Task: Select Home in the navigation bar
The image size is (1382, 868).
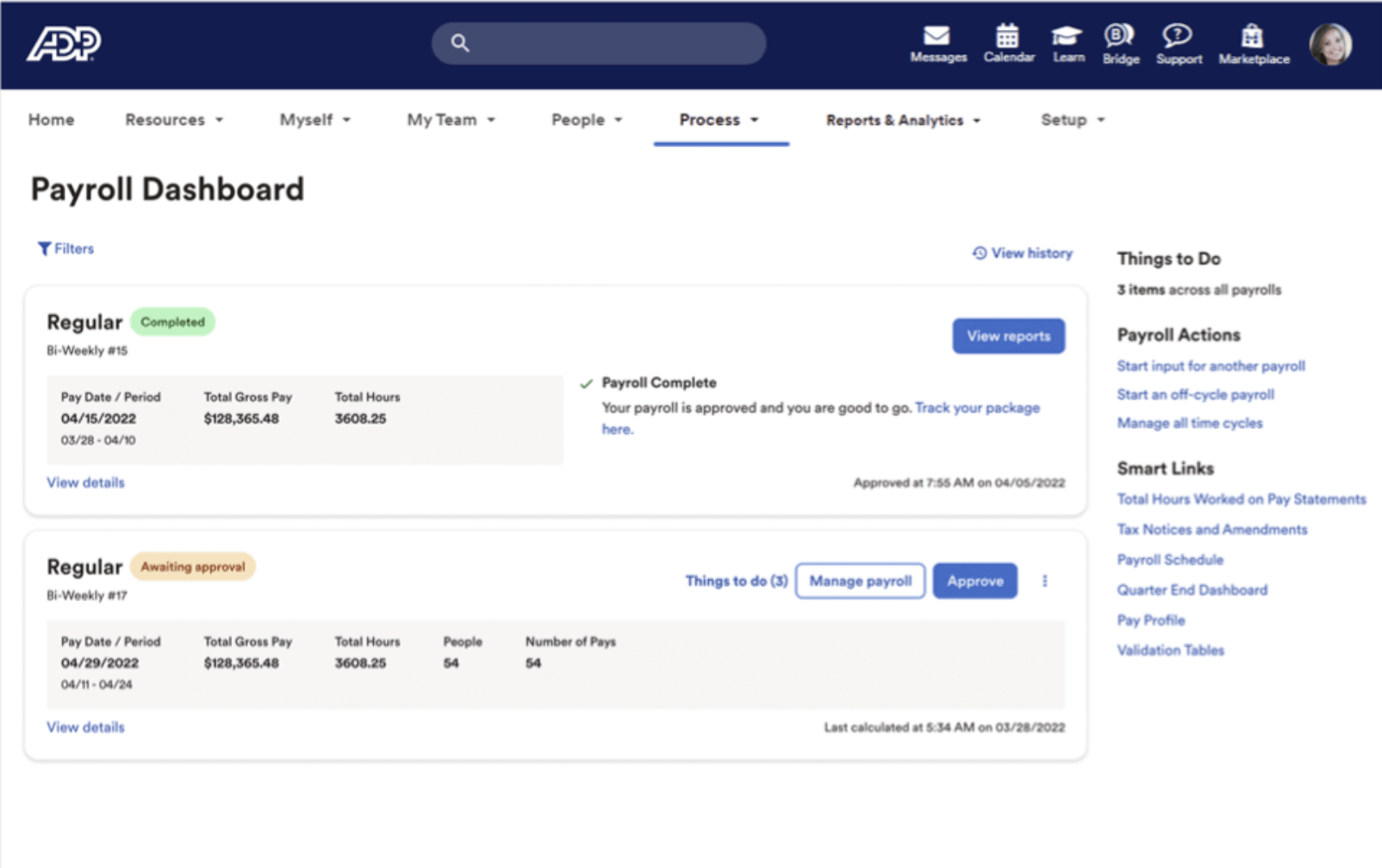Action: (x=51, y=120)
